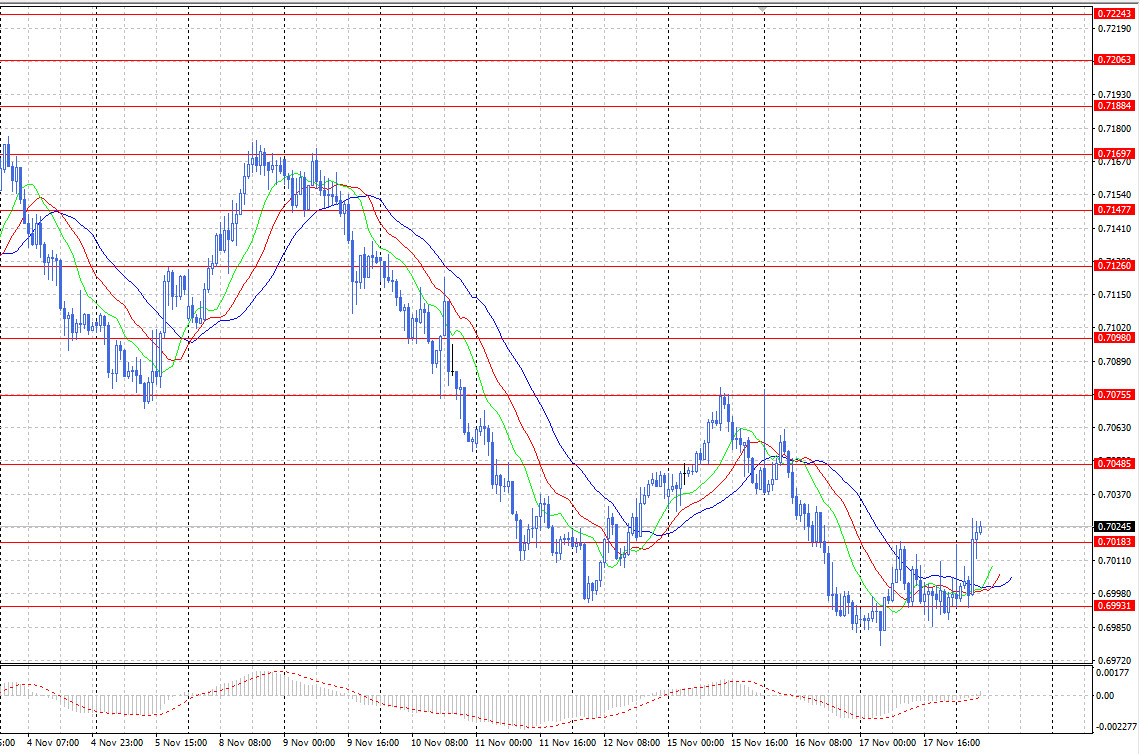Select the 17 Nov 00:00 time label
Image resolution: width=1140 pixels, height=754 pixels.
[x=887, y=743]
